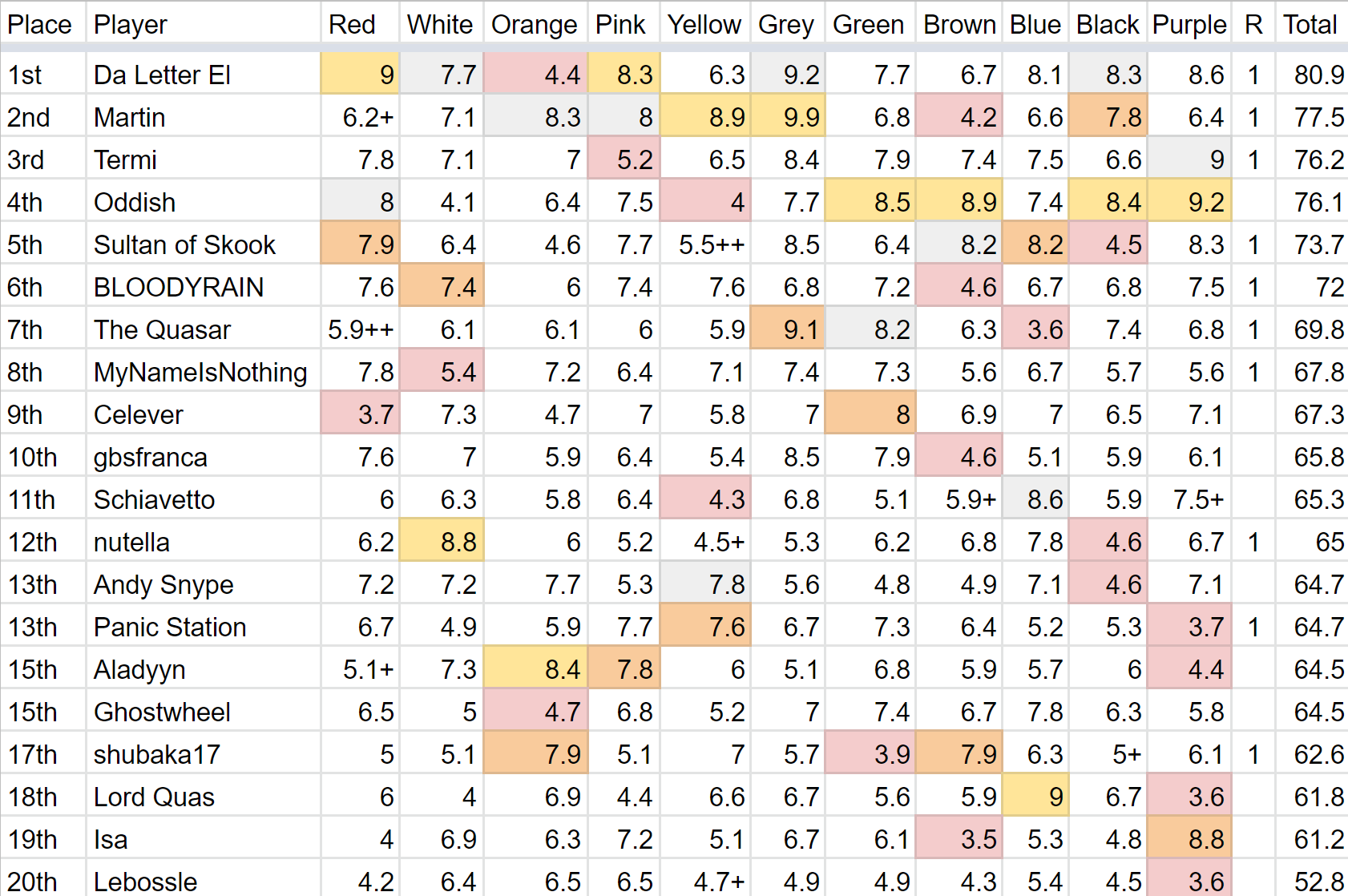Select Aladyyn's yellow-highlighted Orange score 8.4

click(535, 669)
